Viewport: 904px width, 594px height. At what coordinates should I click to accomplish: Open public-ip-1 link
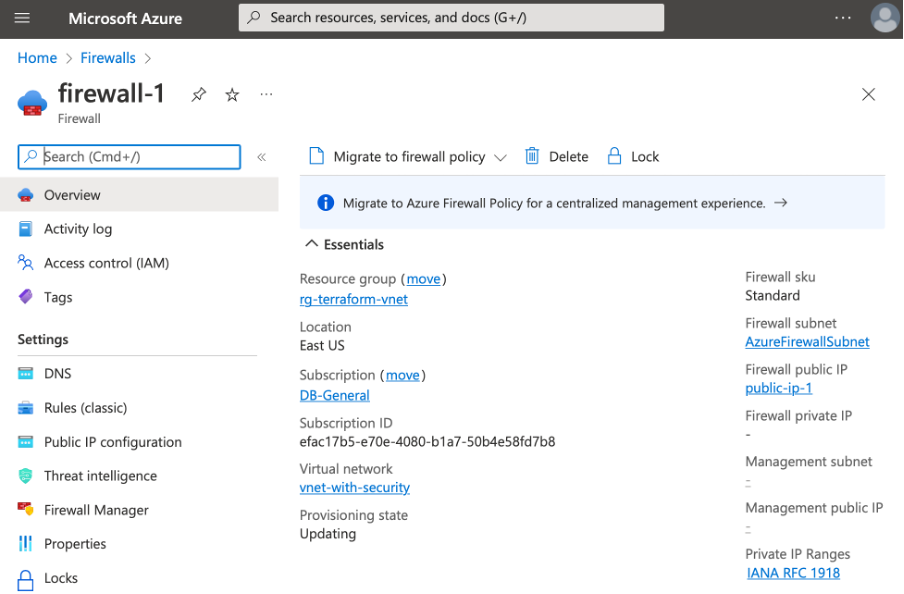tap(778, 388)
